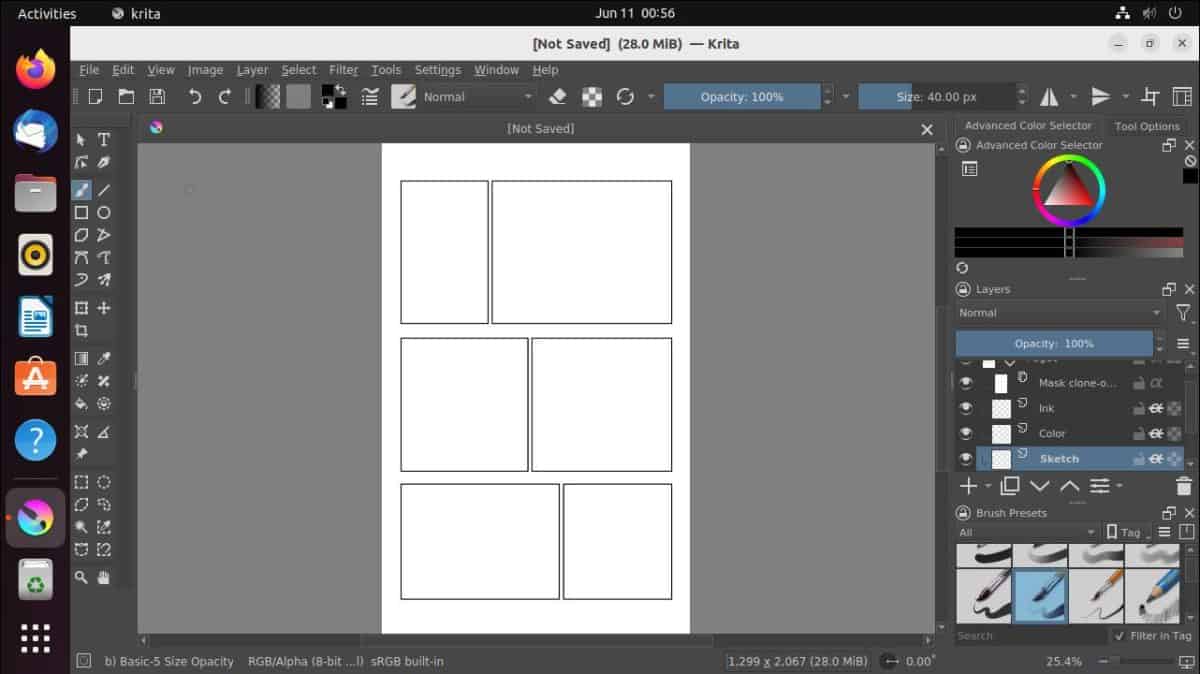The image size is (1200, 674).
Task: Switch to the Tool Options tab
Action: [1147, 126]
